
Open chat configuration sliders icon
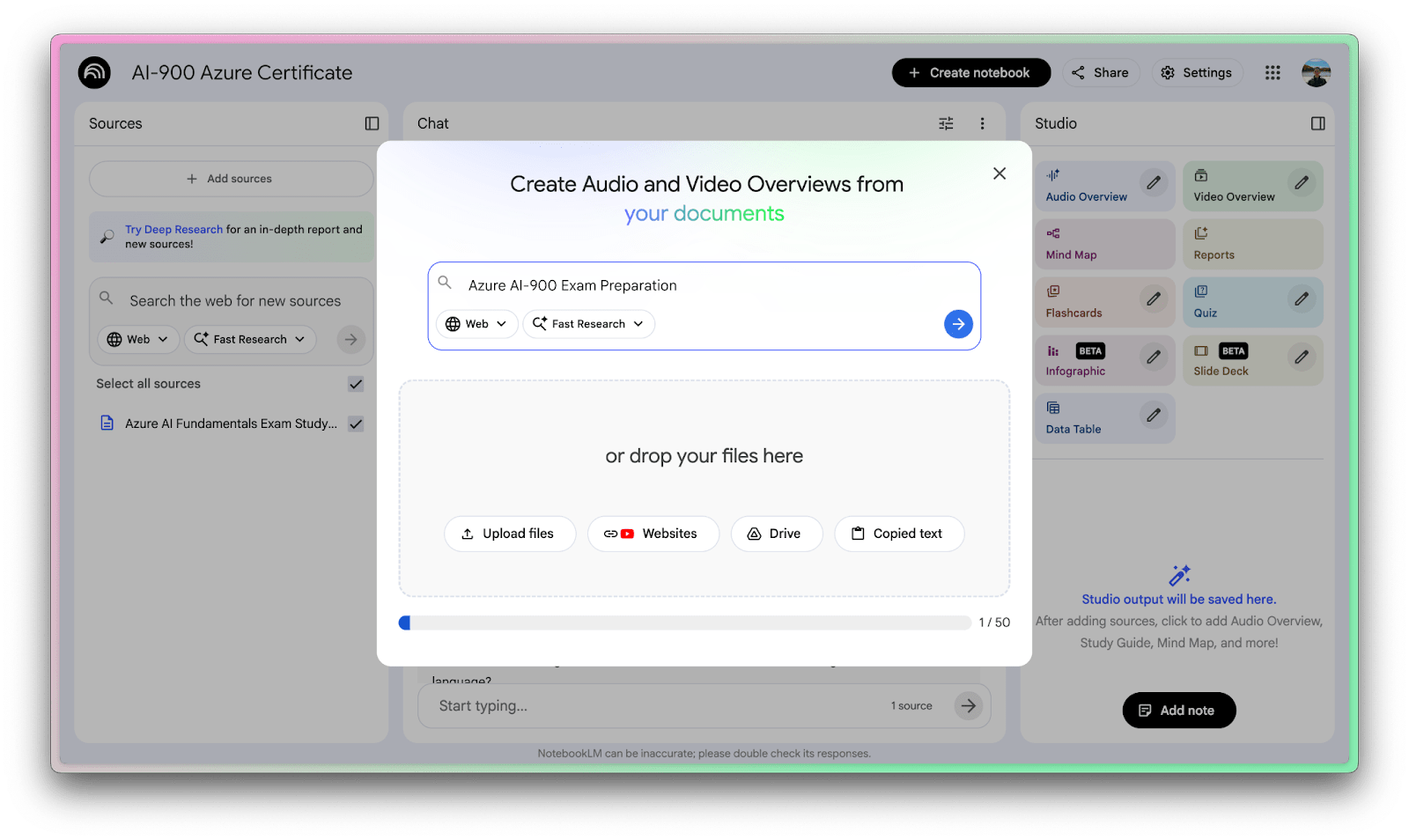(946, 123)
